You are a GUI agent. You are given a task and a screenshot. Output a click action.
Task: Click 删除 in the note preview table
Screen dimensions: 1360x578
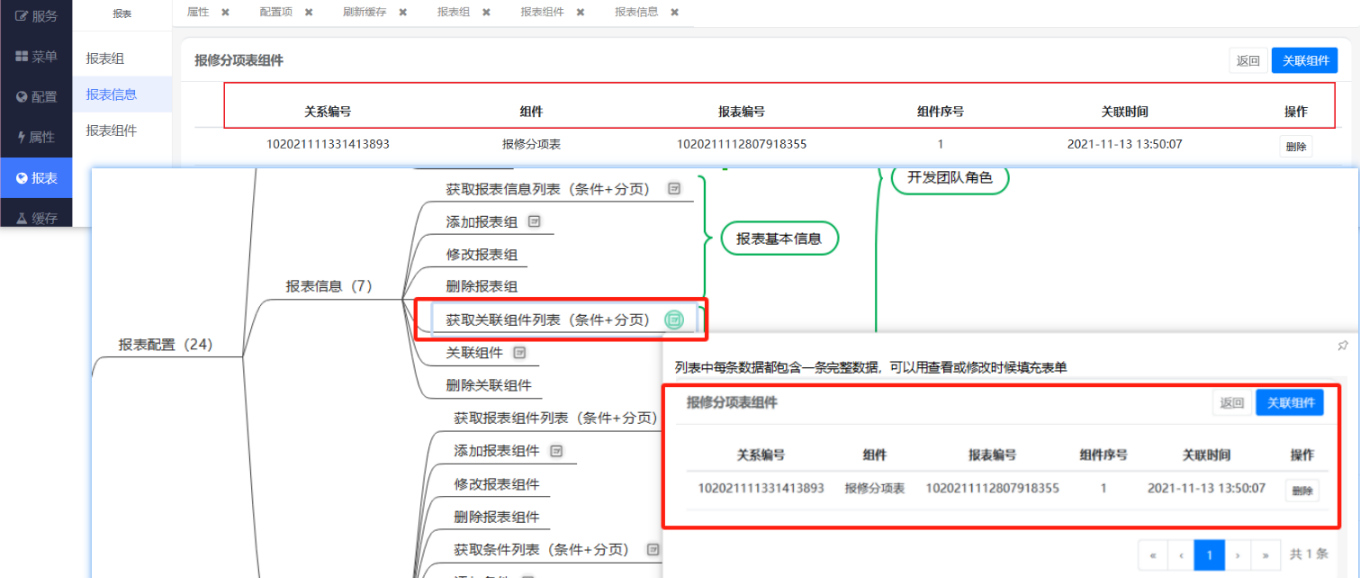[x=1302, y=491]
